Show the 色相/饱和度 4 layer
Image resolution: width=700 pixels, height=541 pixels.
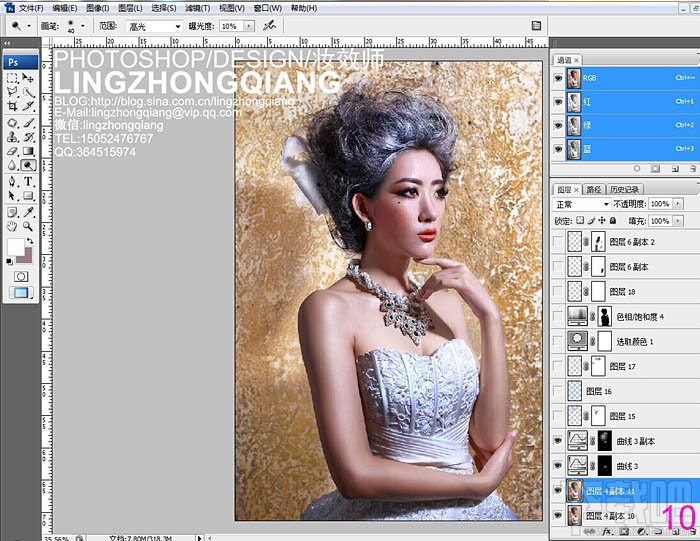point(558,316)
